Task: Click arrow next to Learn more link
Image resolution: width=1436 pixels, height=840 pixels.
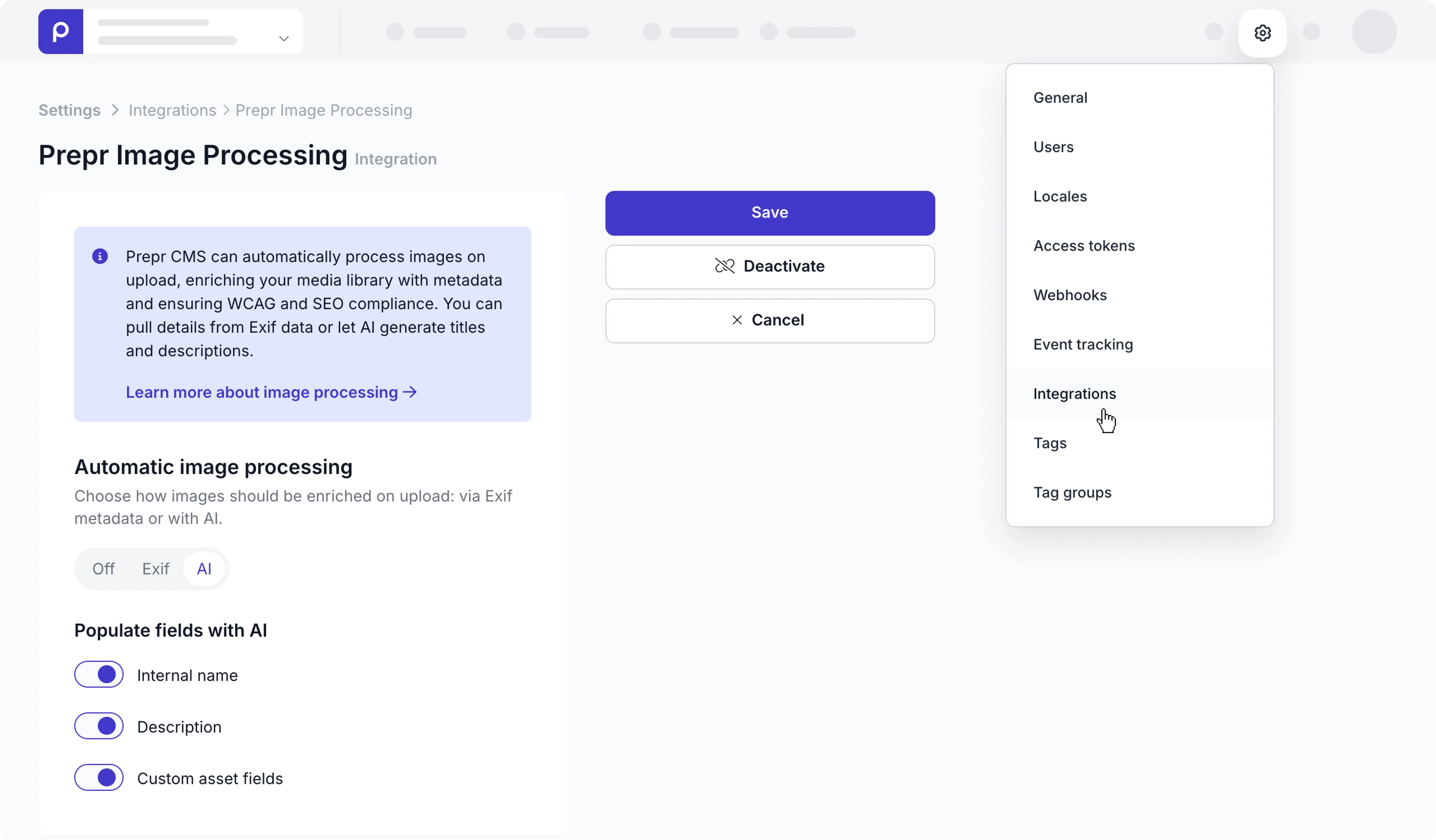Action: coord(410,392)
